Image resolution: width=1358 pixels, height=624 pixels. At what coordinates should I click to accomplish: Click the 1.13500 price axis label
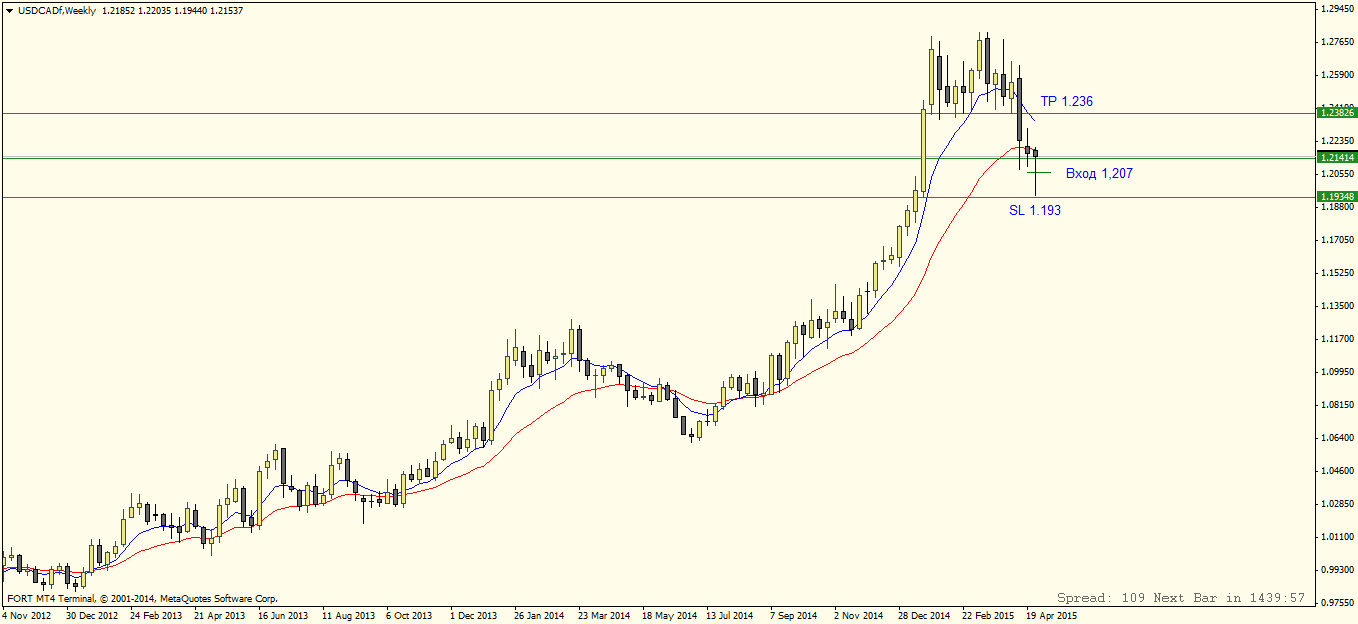coord(1339,306)
